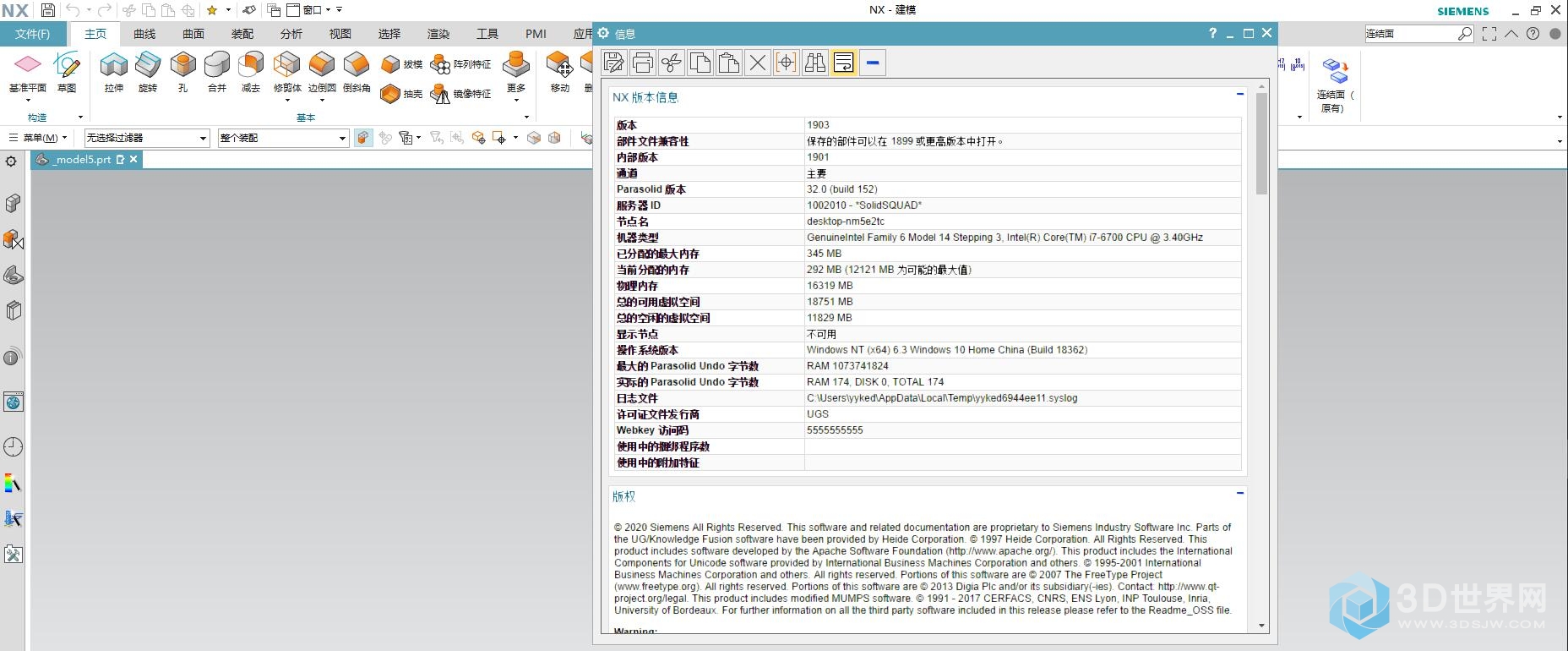Expand the 构造 group options arrow
Screen dimensions: 1568x651
[x=80, y=118]
